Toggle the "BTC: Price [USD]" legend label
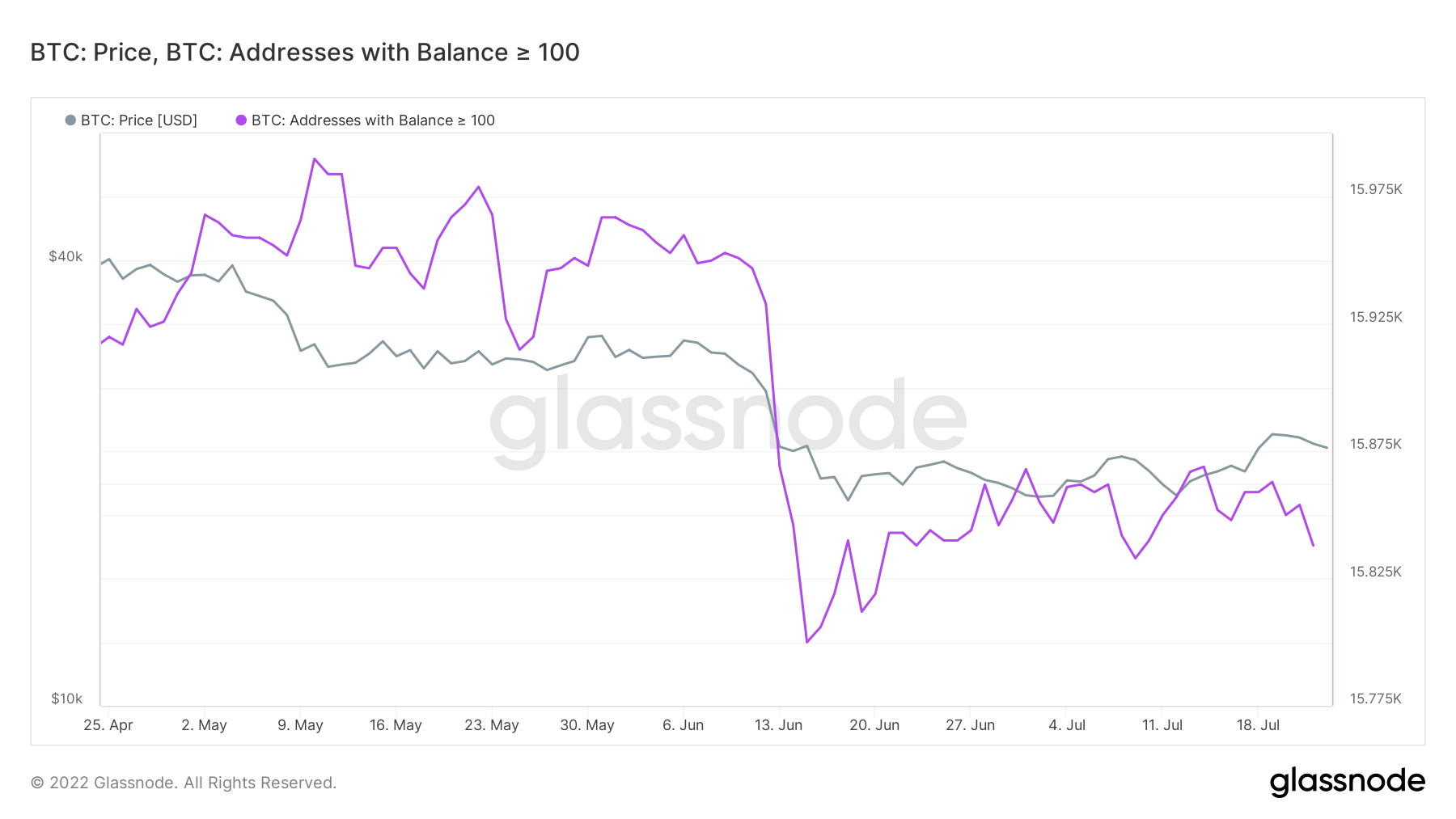The height and width of the screenshot is (819, 1456). 139,120
